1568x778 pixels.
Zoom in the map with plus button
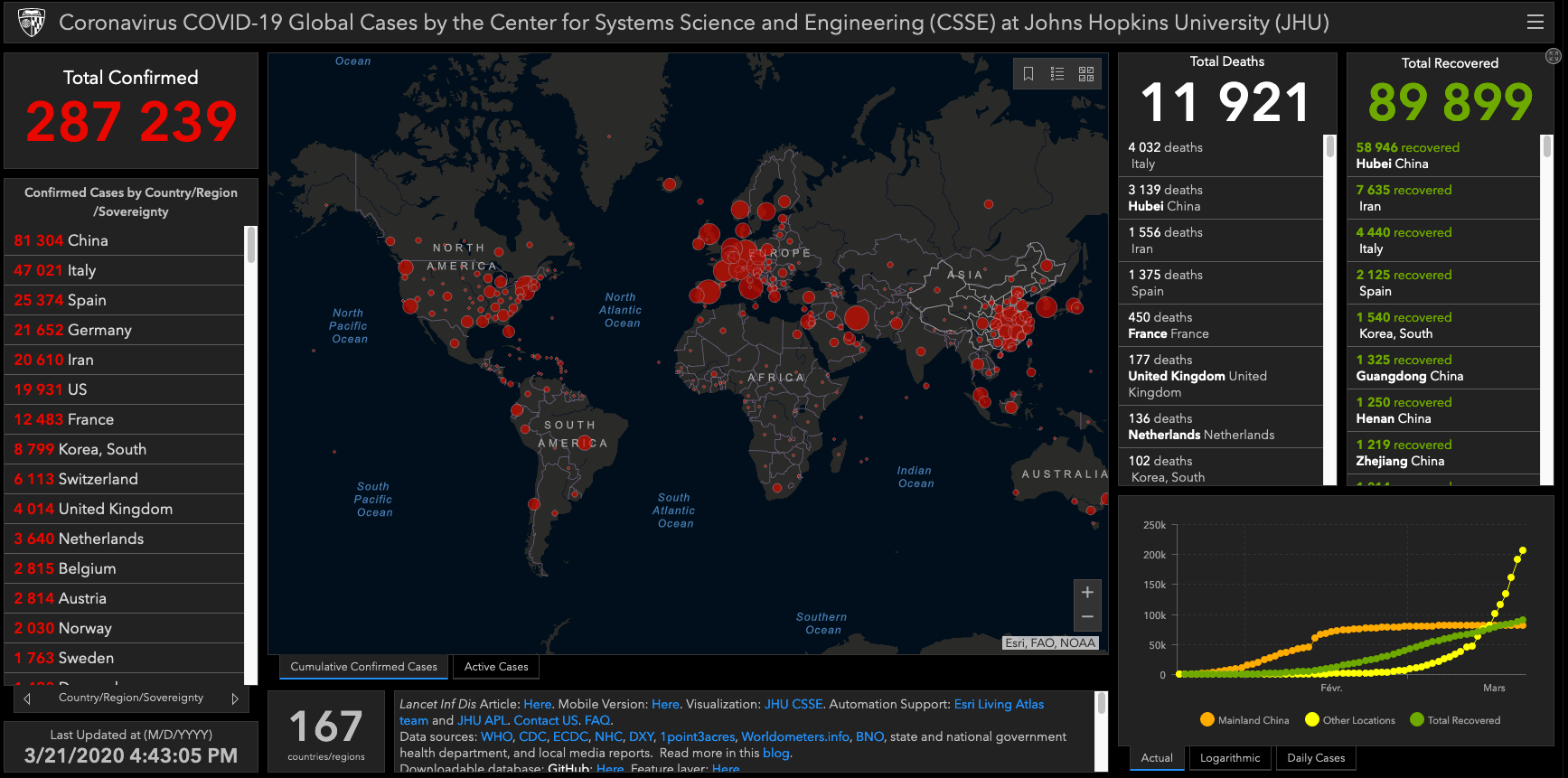[x=1087, y=593]
